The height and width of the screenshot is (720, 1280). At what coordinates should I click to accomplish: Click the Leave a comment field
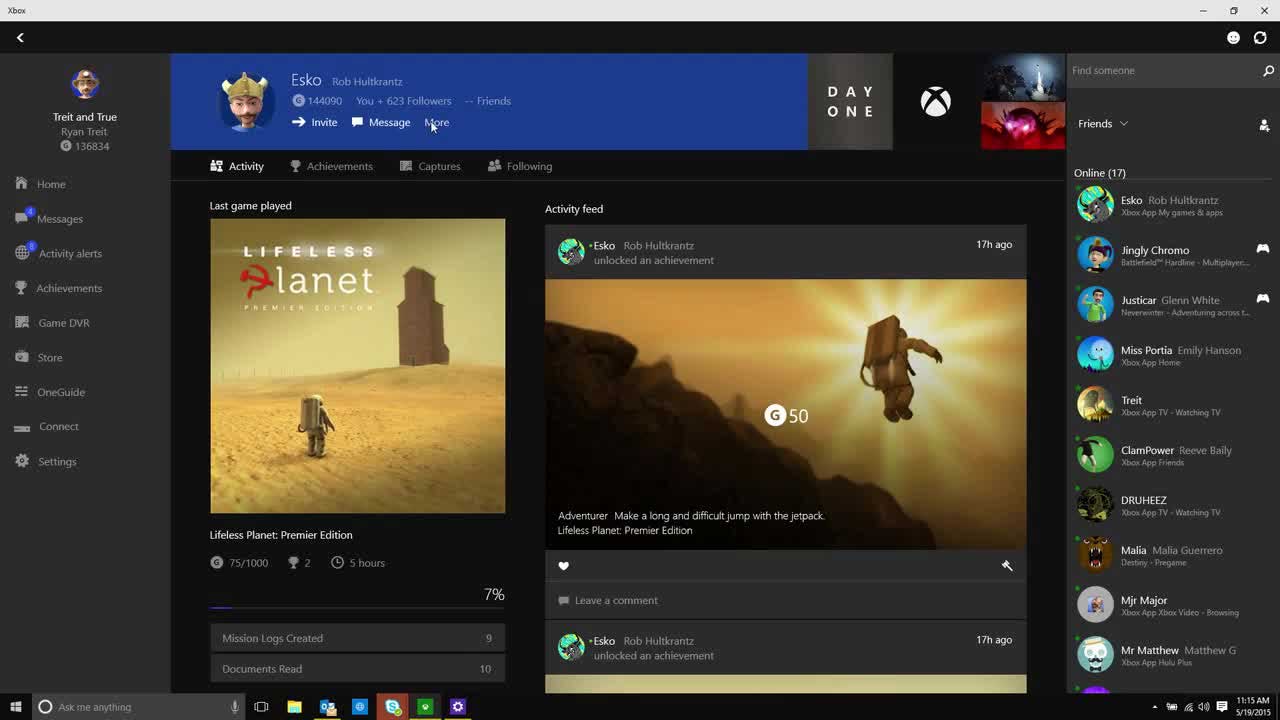tap(785, 600)
